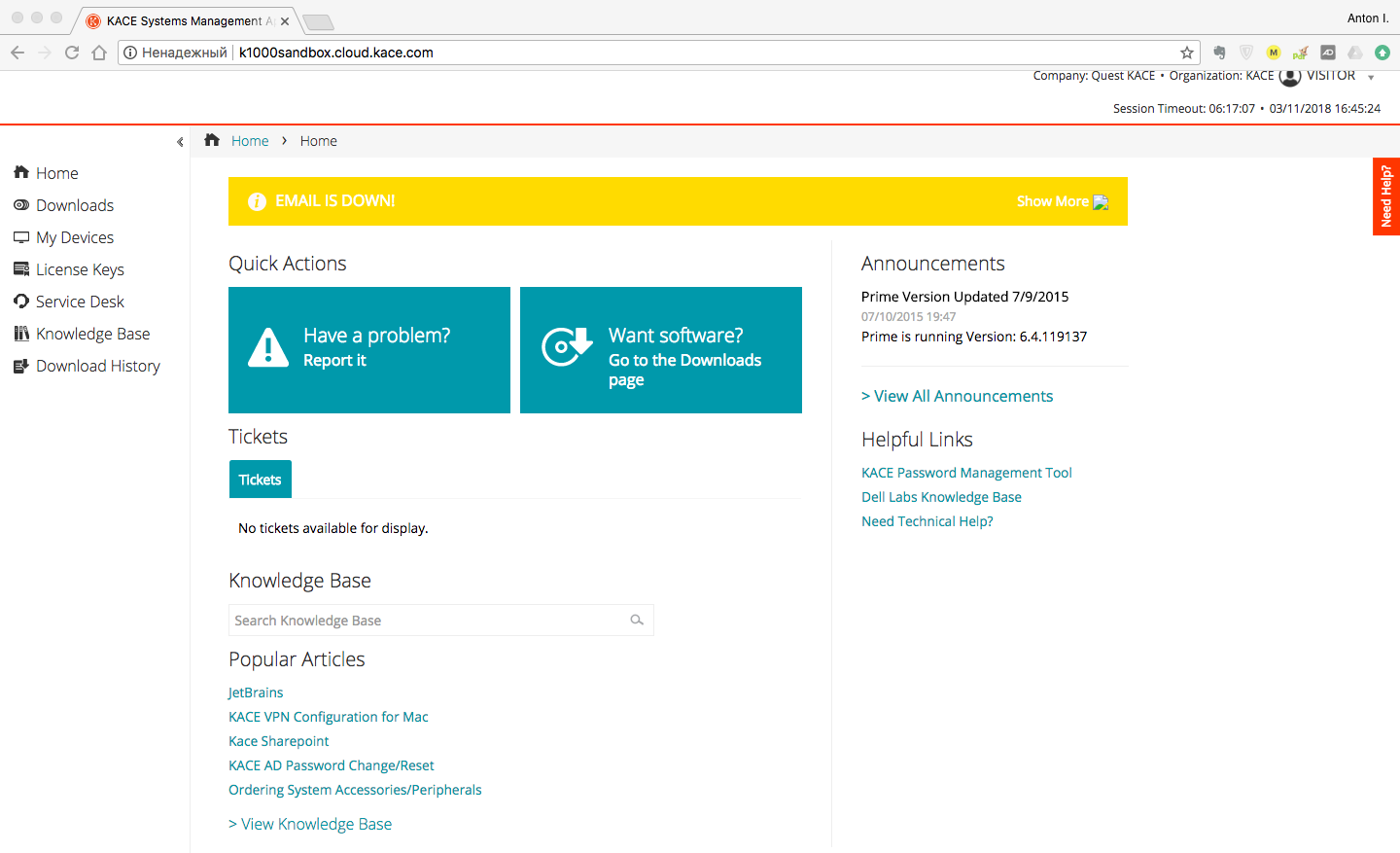The height and width of the screenshot is (853, 1400).
Task: Close the KACE Systems Management tab
Action: pos(285,20)
